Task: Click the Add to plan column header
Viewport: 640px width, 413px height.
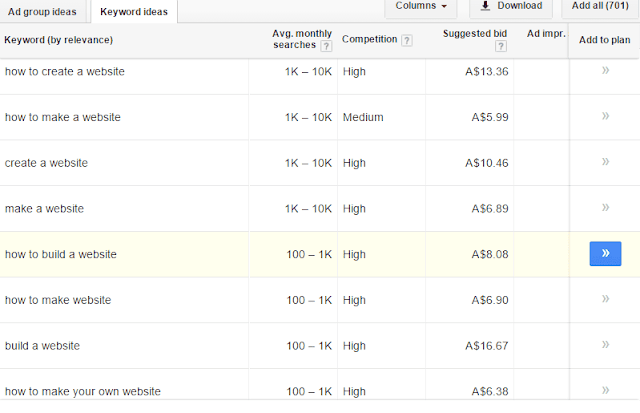Action: (x=604, y=40)
